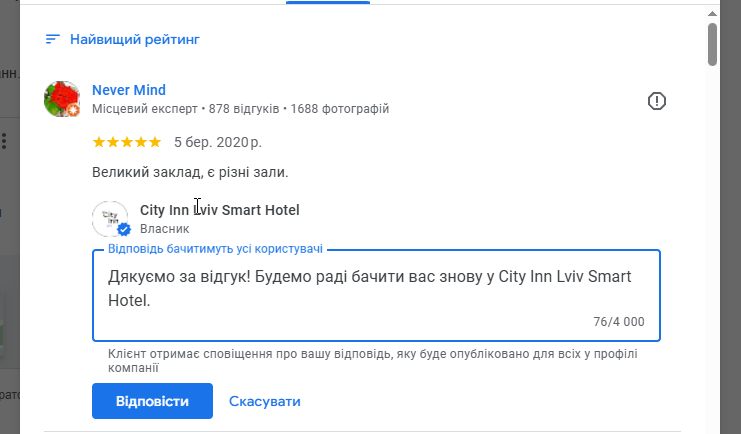The height and width of the screenshot is (434, 741).
Task: Click the vertical scrollbar thumb
Action: click(x=712, y=44)
